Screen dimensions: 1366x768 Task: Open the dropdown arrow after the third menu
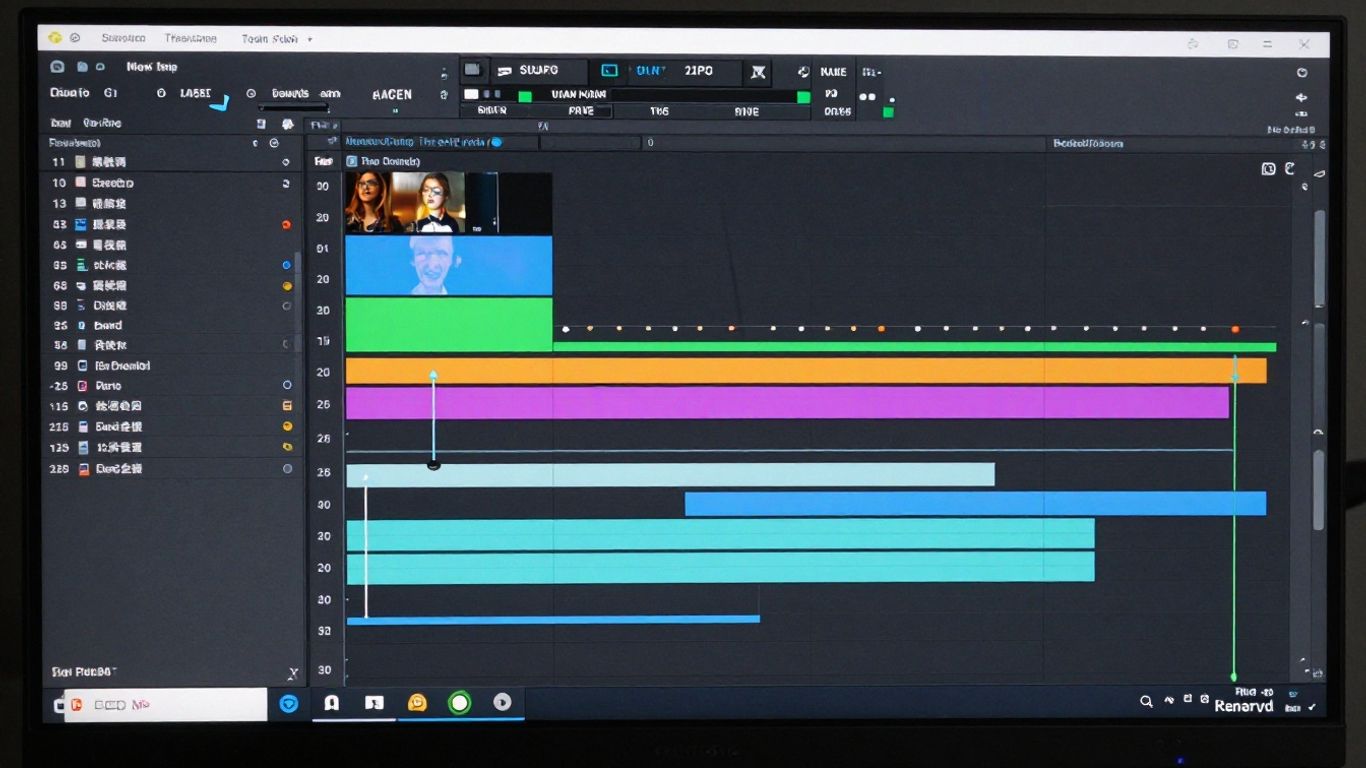(x=310, y=39)
